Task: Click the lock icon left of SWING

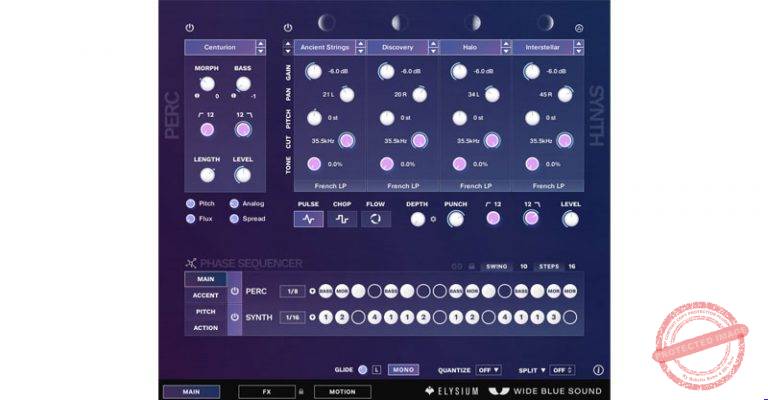Action: click(472, 267)
